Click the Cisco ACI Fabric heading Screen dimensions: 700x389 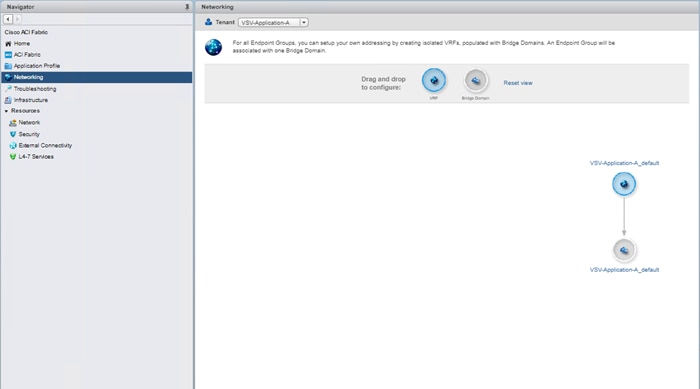26,32
